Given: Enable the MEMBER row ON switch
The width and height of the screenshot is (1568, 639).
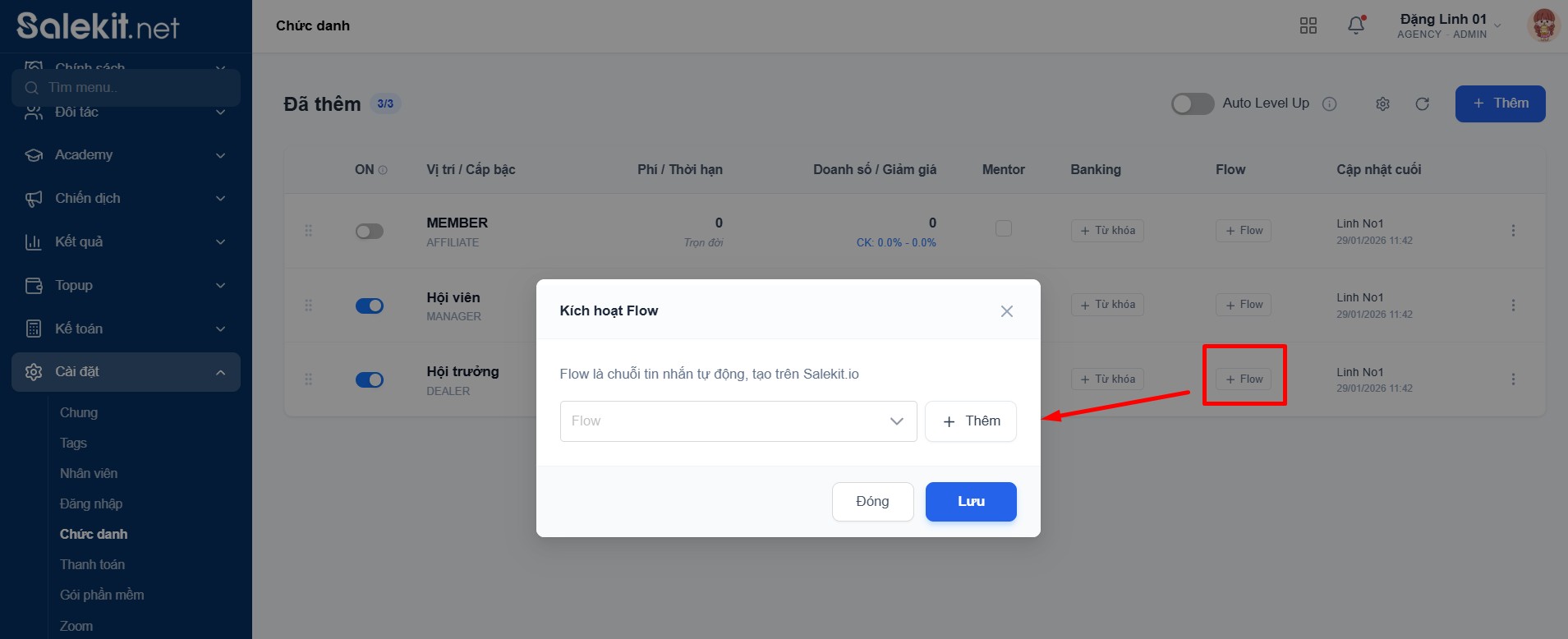Looking at the screenshot, I should point(369,232).
